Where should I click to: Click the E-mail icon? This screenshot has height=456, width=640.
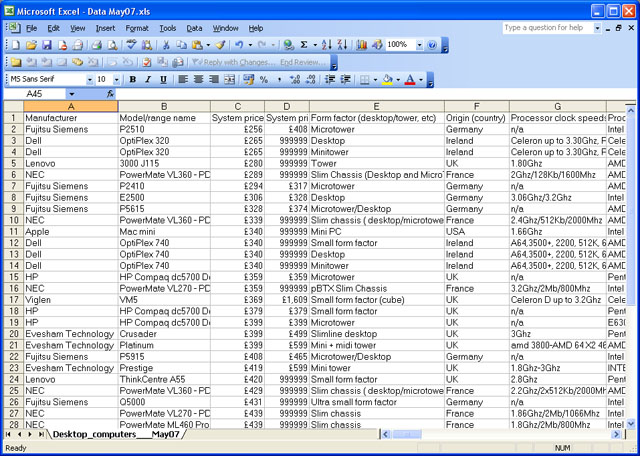tap(78, 45)
